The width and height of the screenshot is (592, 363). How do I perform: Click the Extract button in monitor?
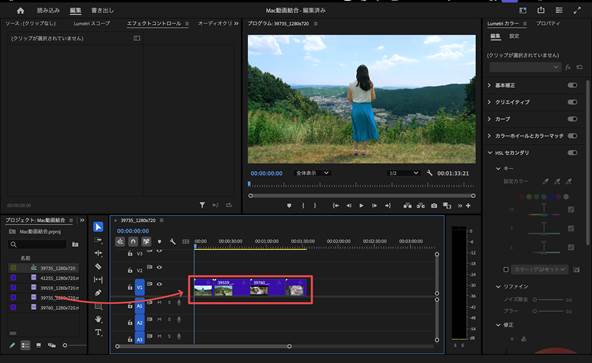tap(421, 205)
